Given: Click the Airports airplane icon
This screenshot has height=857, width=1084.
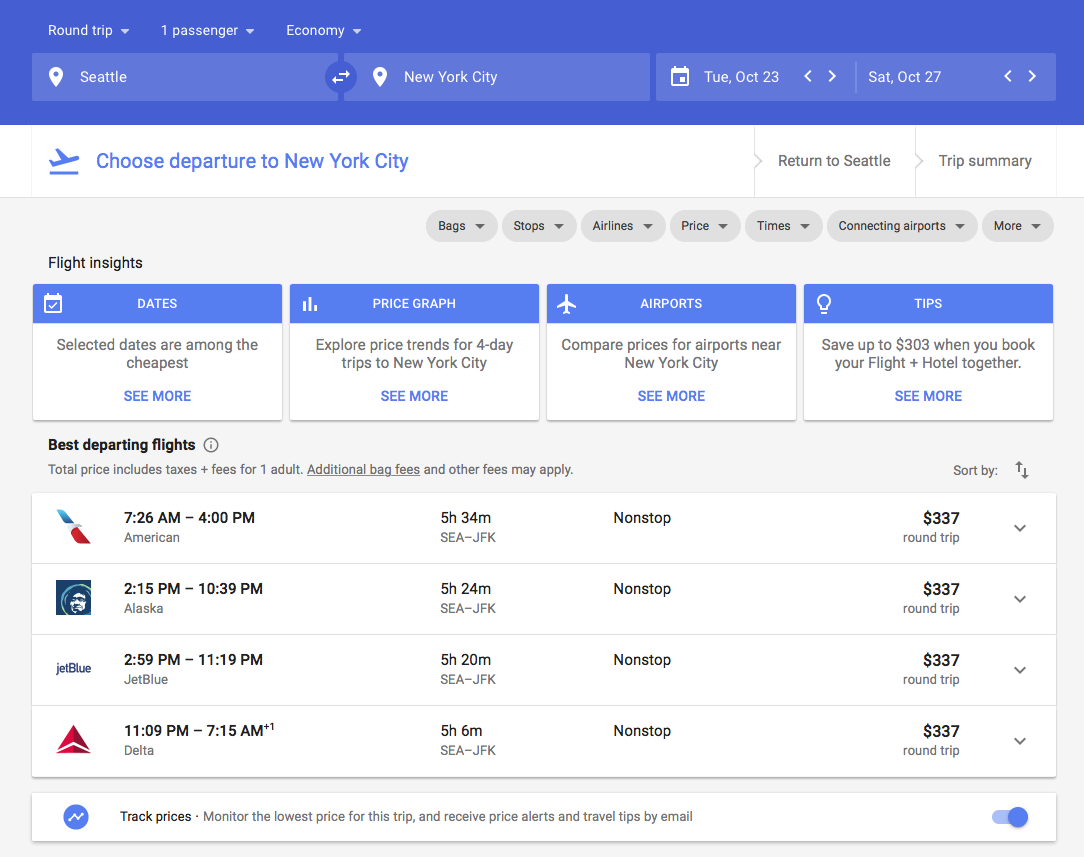Looking at the screenshot, I should tap(567, 303).
